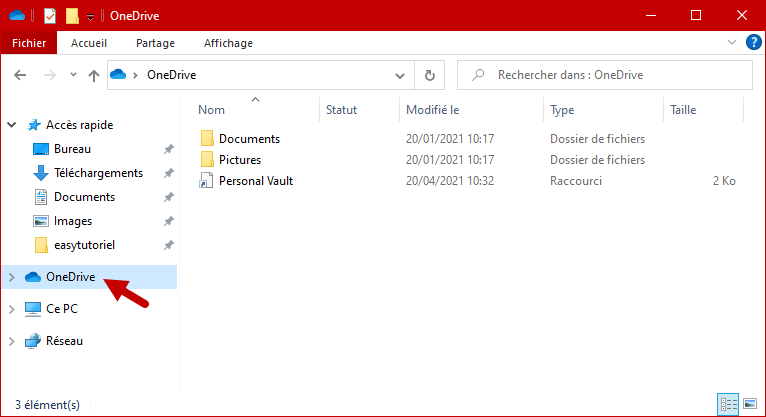
Task: Open the blue Help question mark icon
Action: (x=753, y=42)
